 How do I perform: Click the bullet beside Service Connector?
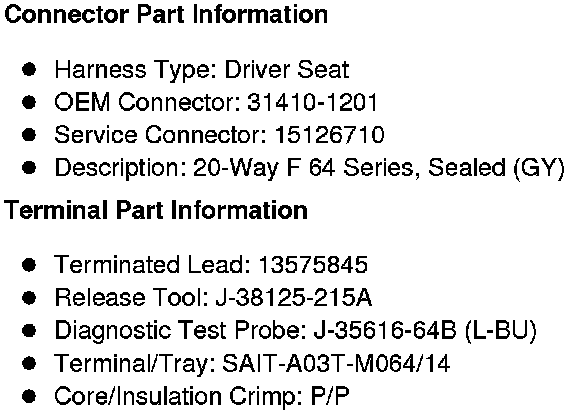click(29, 135)
